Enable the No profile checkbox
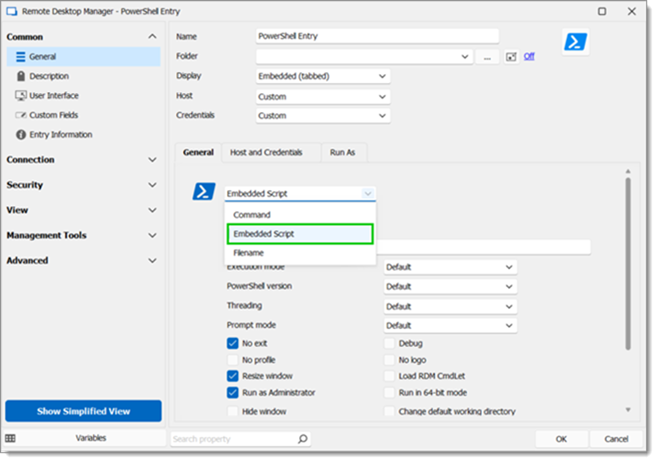657x463 pixels. 233,360
